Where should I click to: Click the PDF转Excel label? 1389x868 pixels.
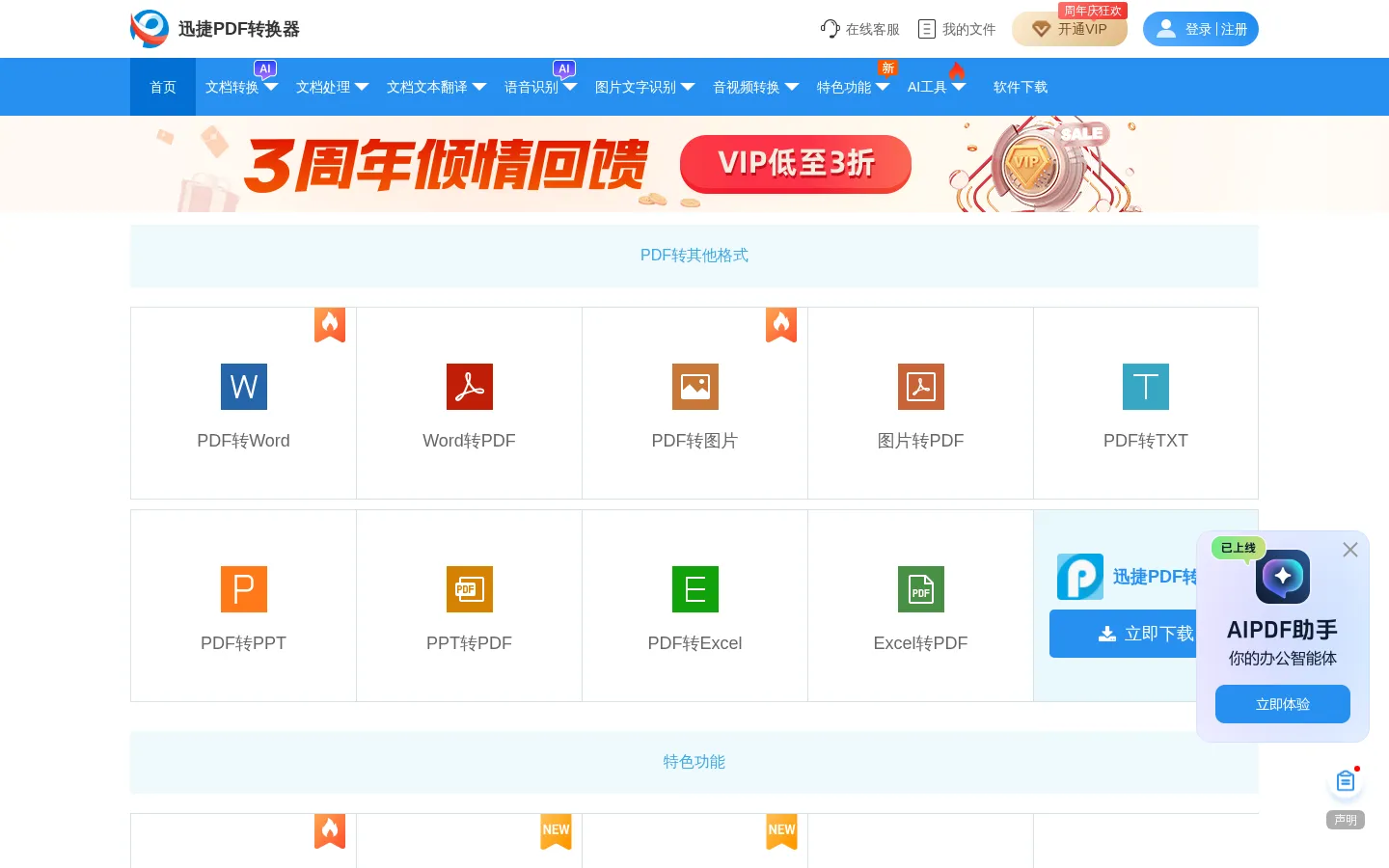[x=695, y=643]
